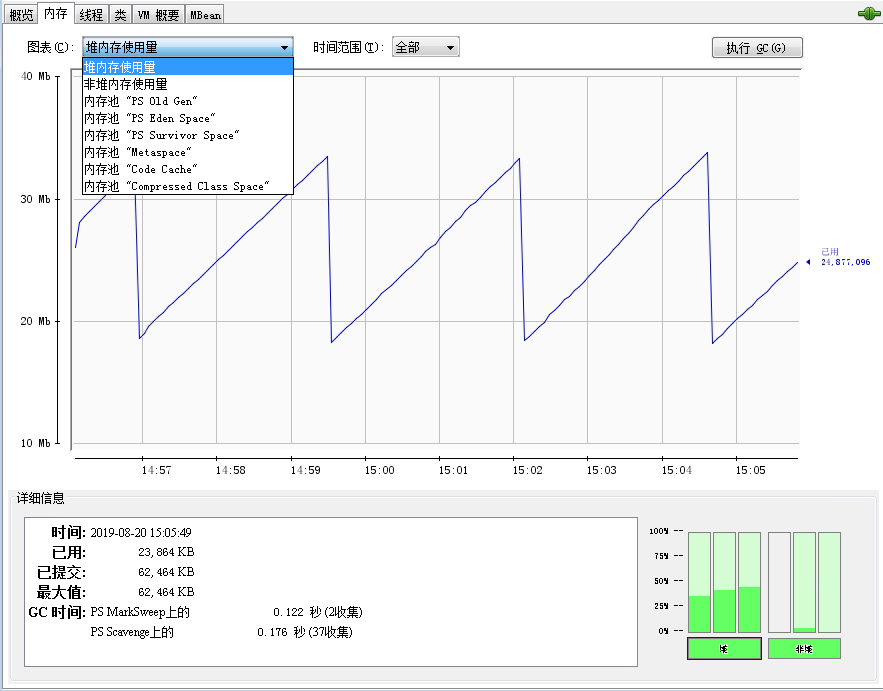Click the 非堆 non-heap button under bars
The image size is (883, 691).
point(804,649)
